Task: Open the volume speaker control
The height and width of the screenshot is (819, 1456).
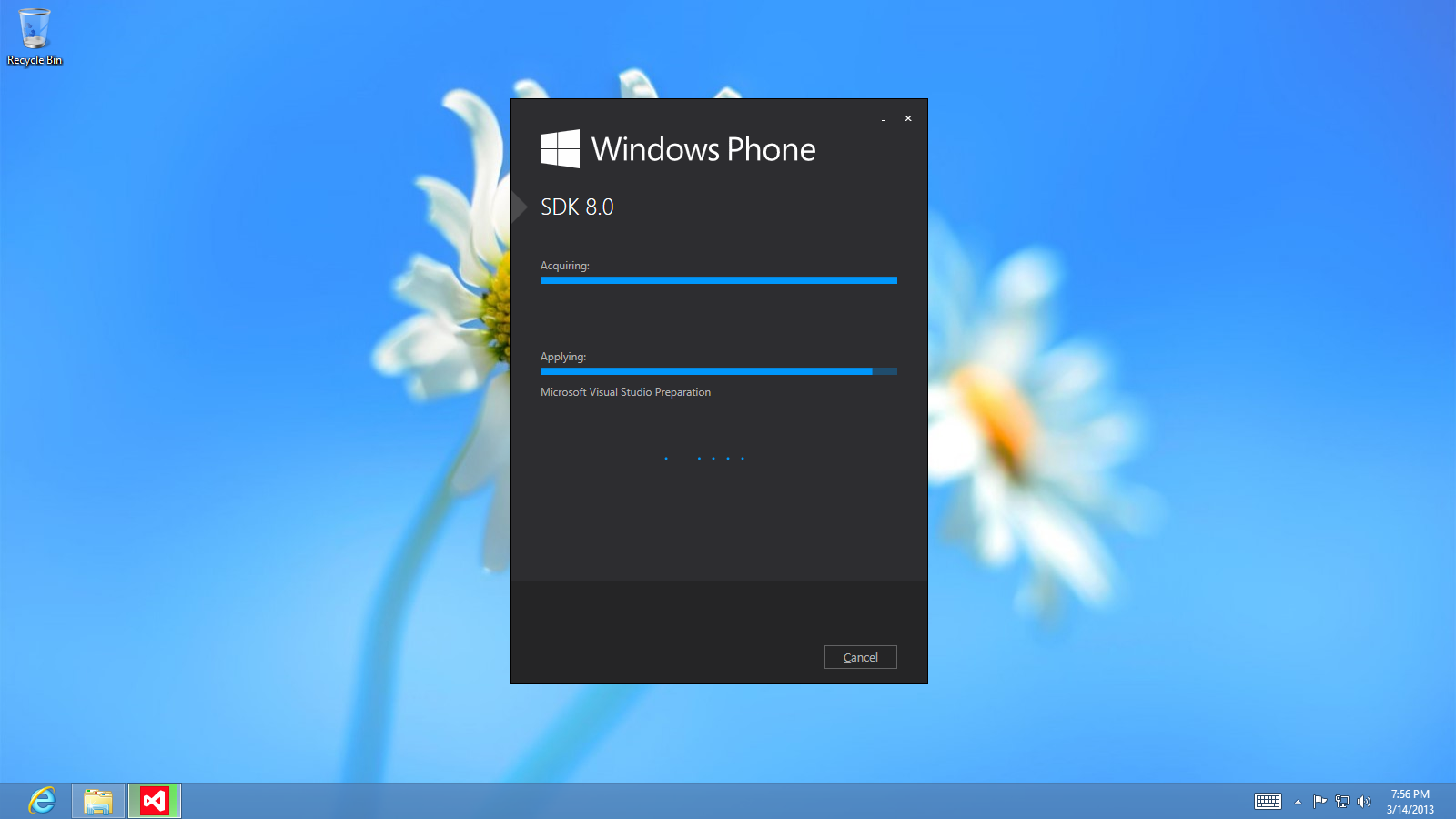Action: pos(1363,801)
